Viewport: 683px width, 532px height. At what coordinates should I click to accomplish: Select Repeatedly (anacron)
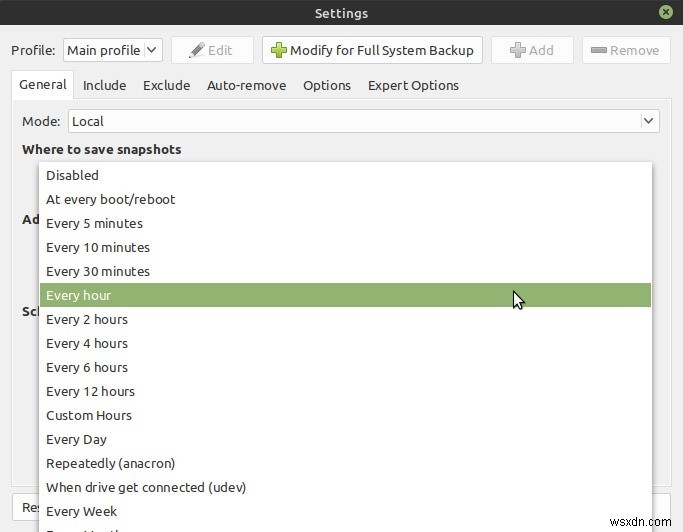point(345,463)
